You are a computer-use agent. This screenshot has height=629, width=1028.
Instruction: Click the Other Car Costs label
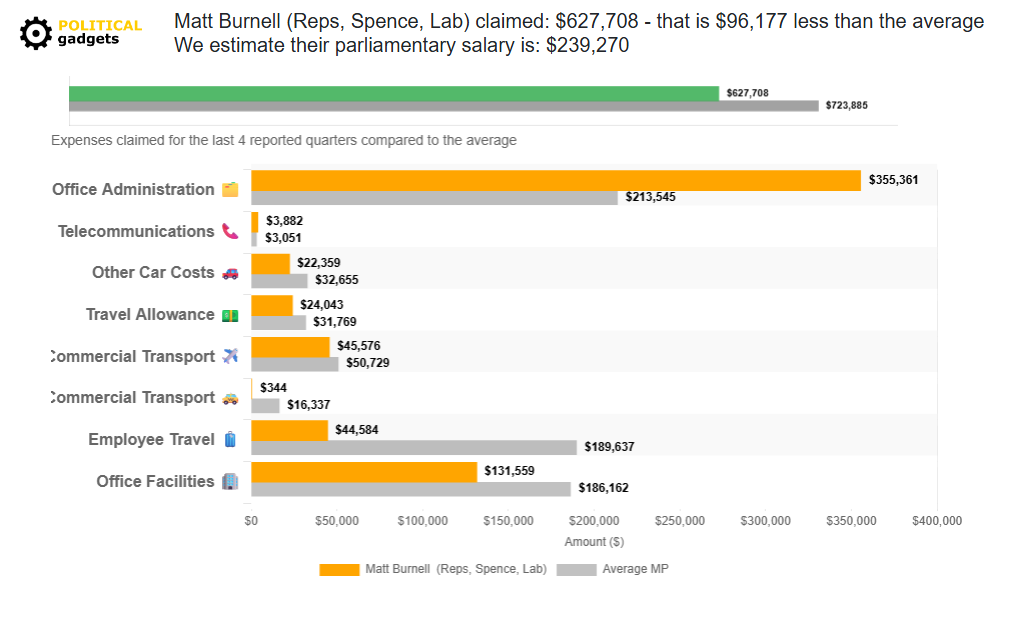153,273
